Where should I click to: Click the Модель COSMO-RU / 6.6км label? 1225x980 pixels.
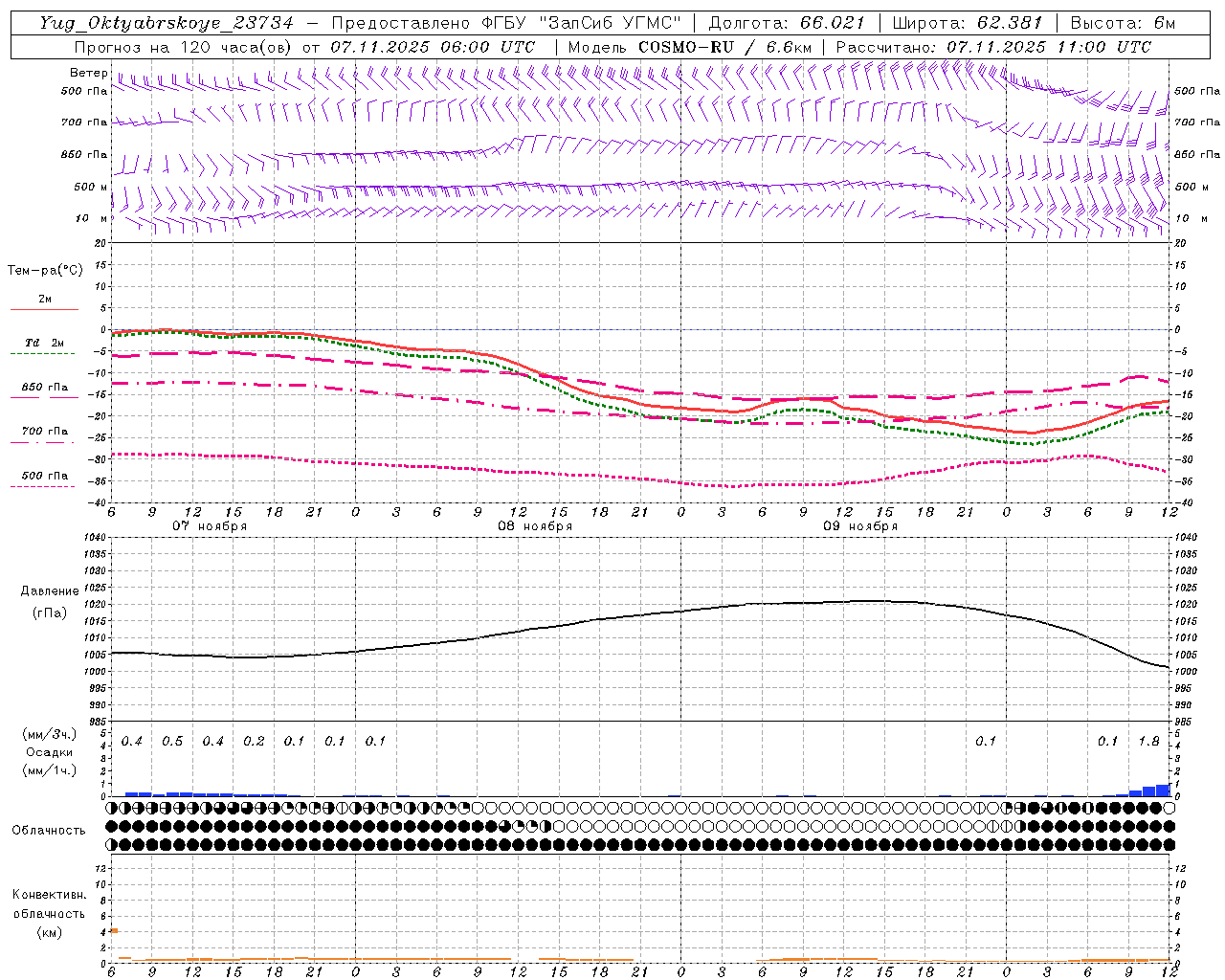tap(689, 47)
